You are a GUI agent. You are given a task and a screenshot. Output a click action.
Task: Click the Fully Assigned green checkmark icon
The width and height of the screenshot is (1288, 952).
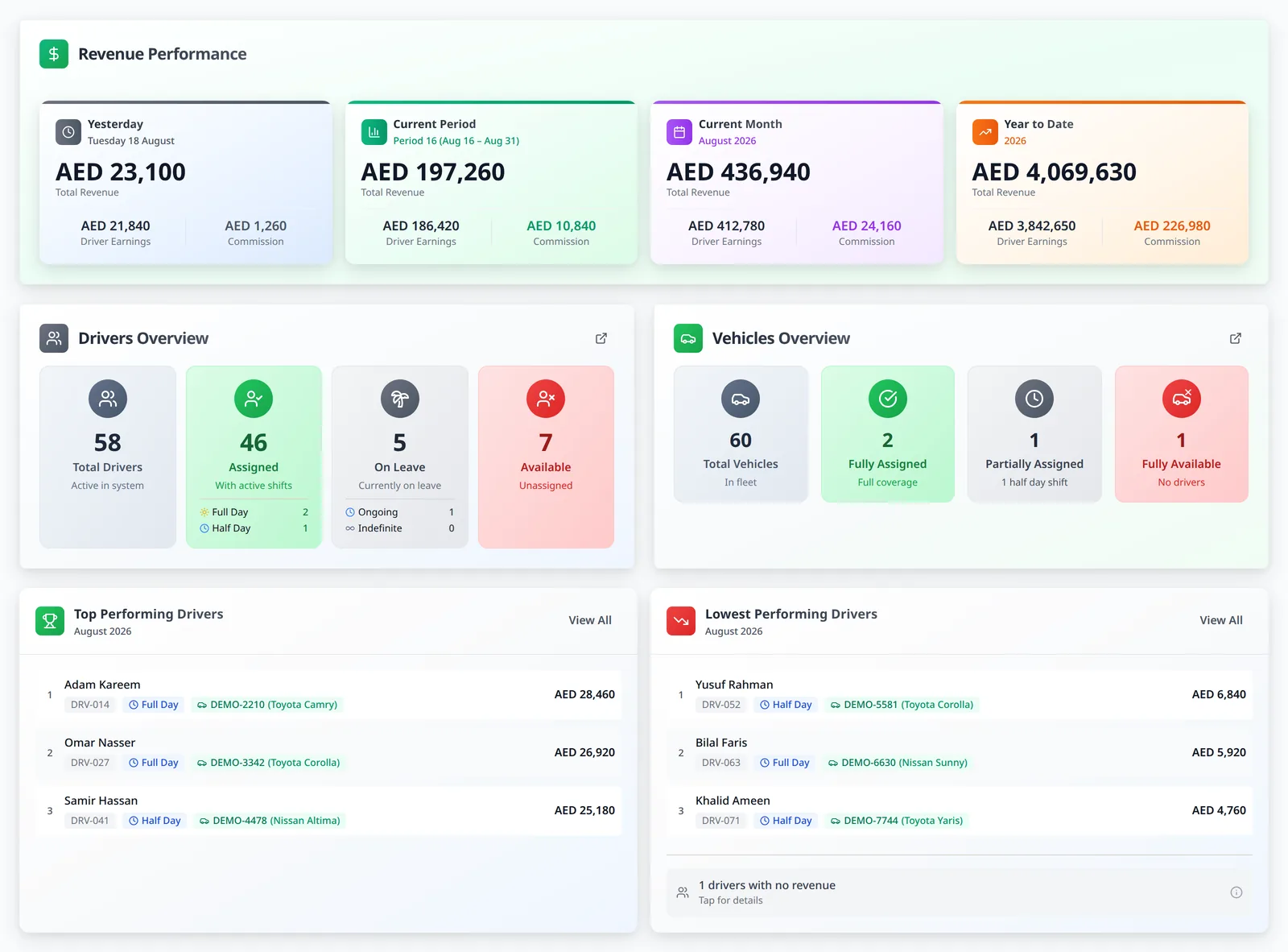888,399
